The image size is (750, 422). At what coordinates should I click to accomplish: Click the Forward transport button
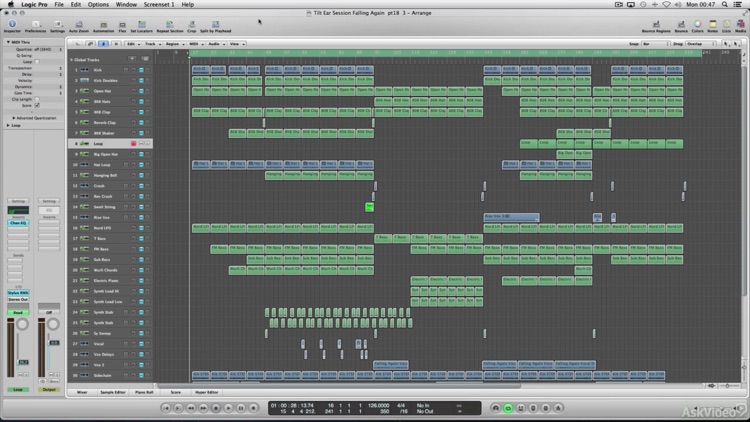203,408
